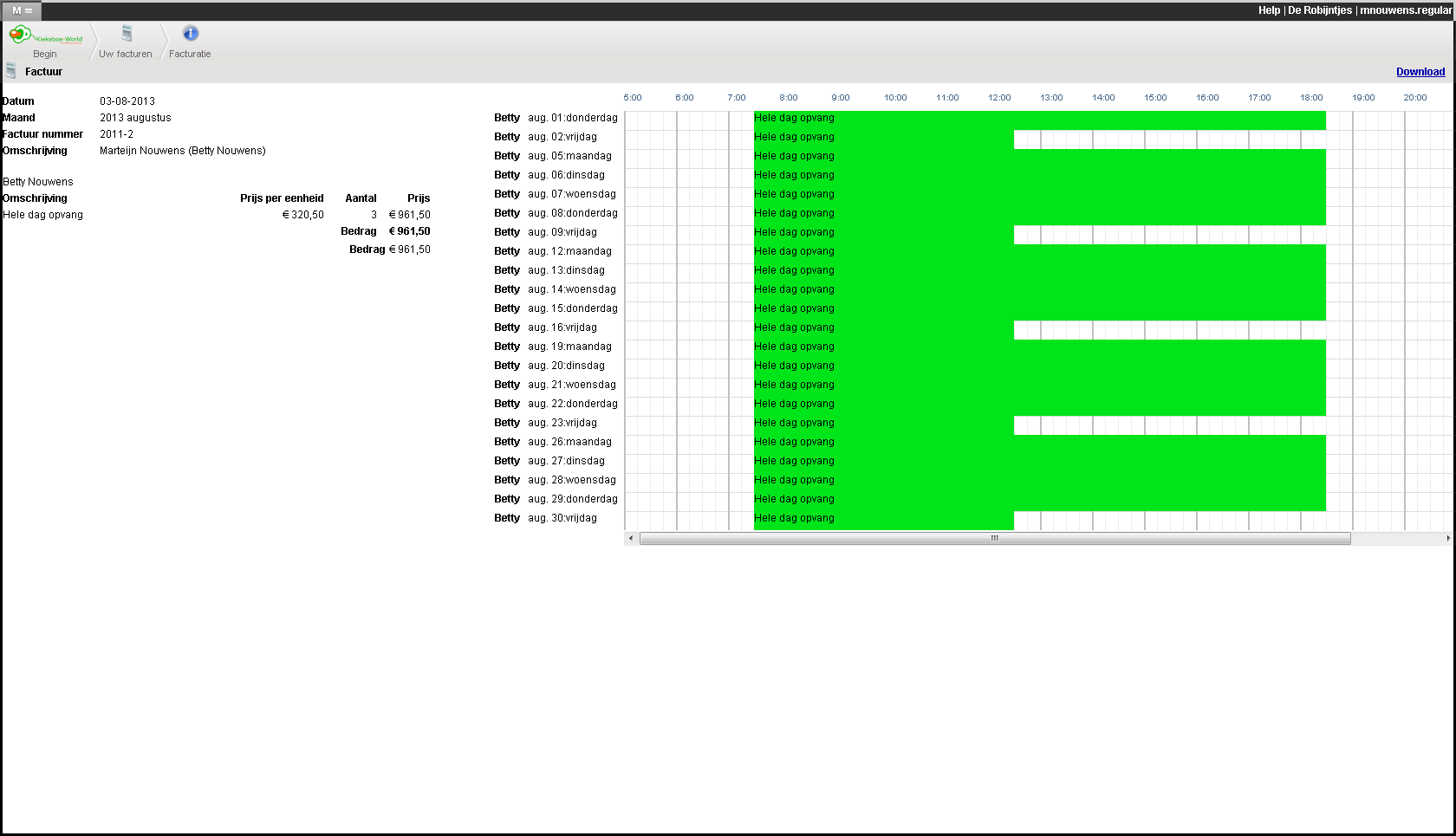Select the aug. 19 maandag row label

569,347
